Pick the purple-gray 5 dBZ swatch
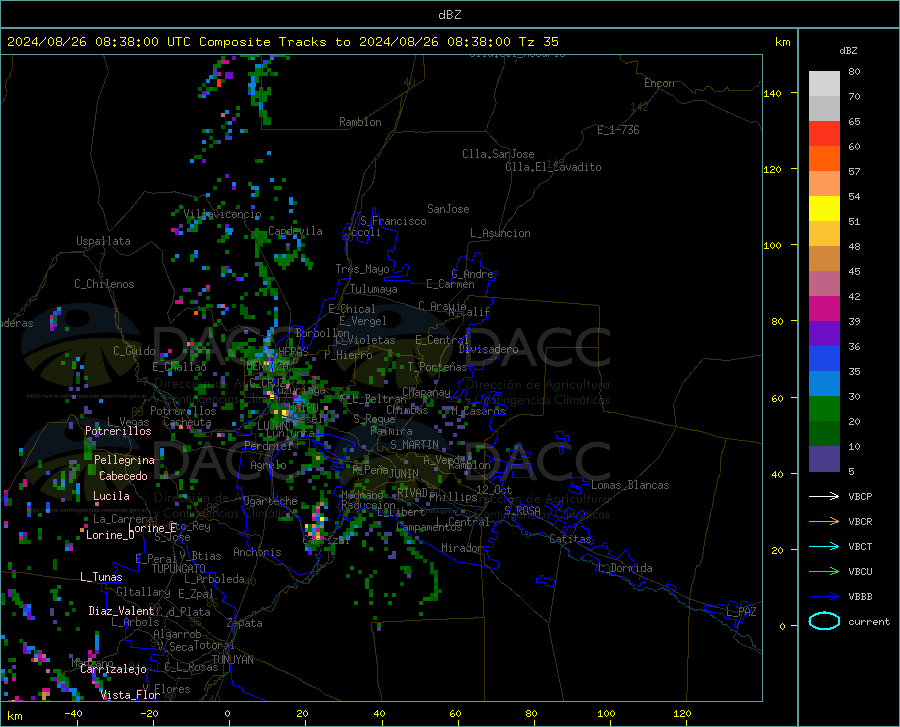Image resolution: width=900 pixels, height=727 pixels. [824, 458]
